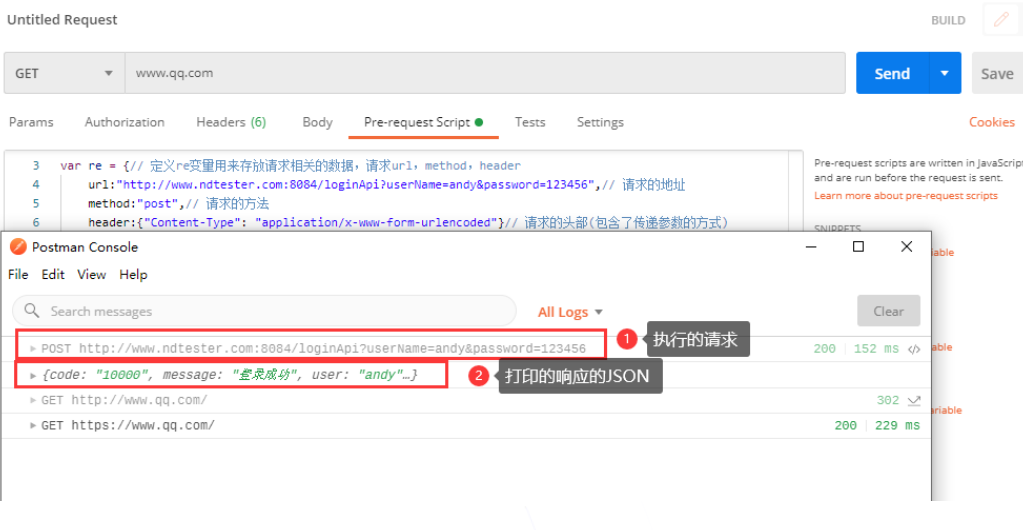Open the View menu in Postman Console

tap(91, 275)
